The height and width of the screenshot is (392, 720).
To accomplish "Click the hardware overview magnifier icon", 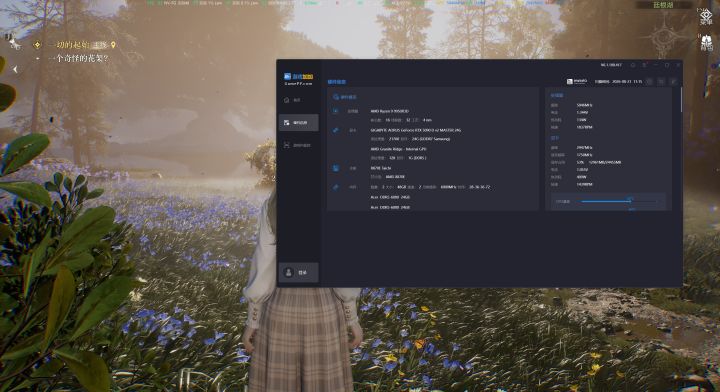I will (336, 97).
